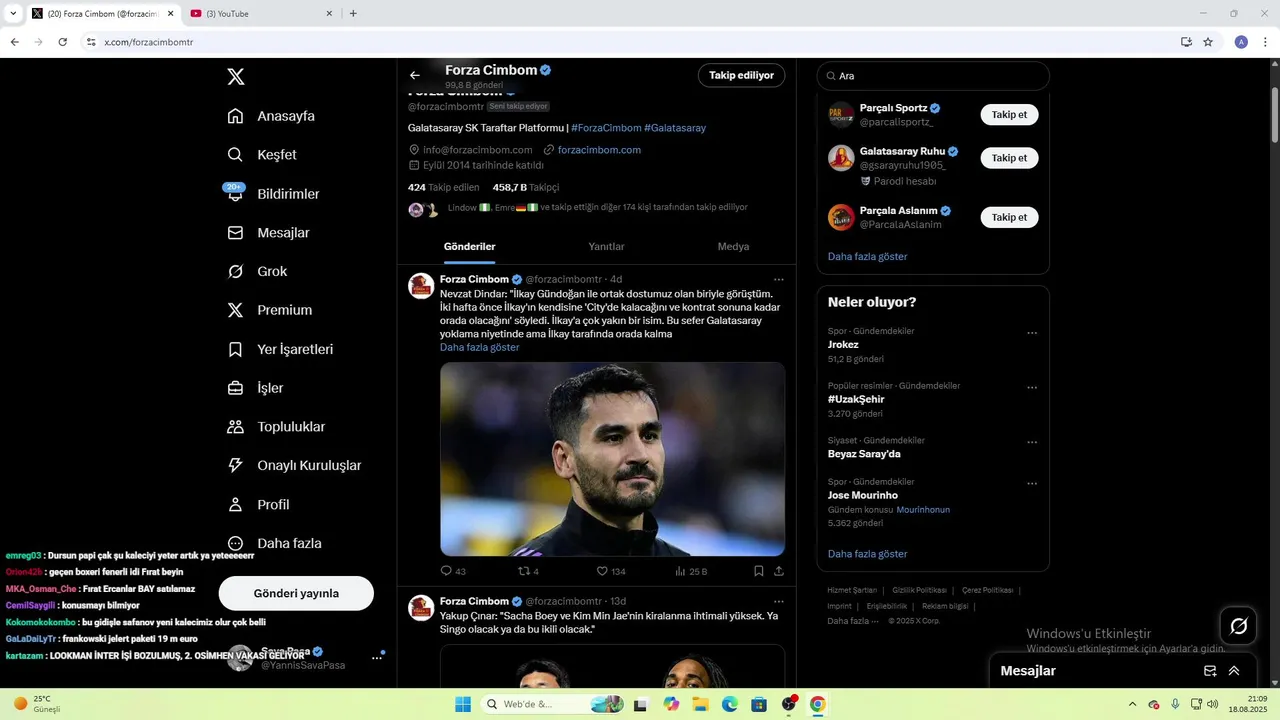
Task: Switch to Medya tab
Action: (x=733, y=247)
